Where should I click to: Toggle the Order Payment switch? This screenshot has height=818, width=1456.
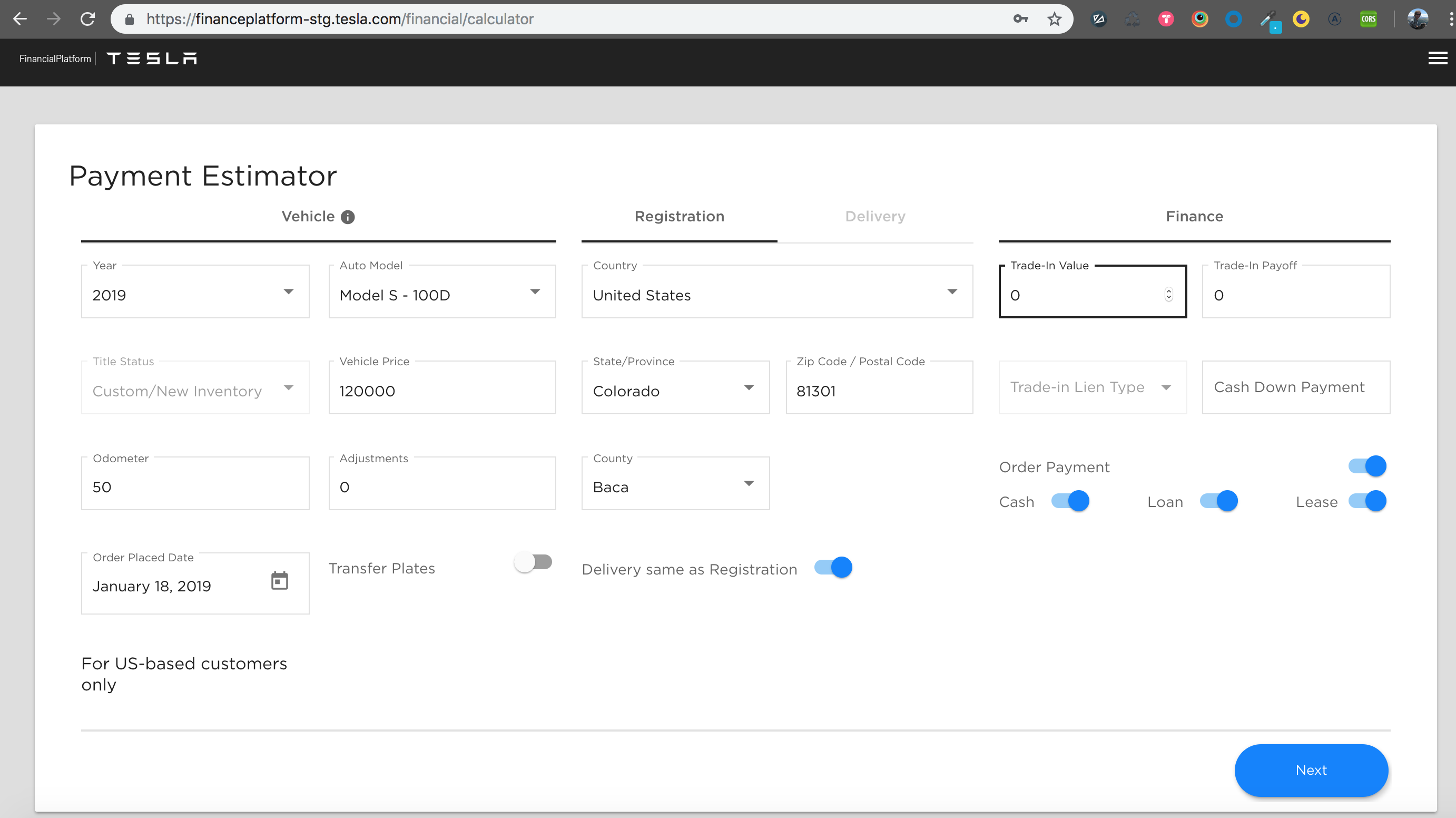[1368, 466]
